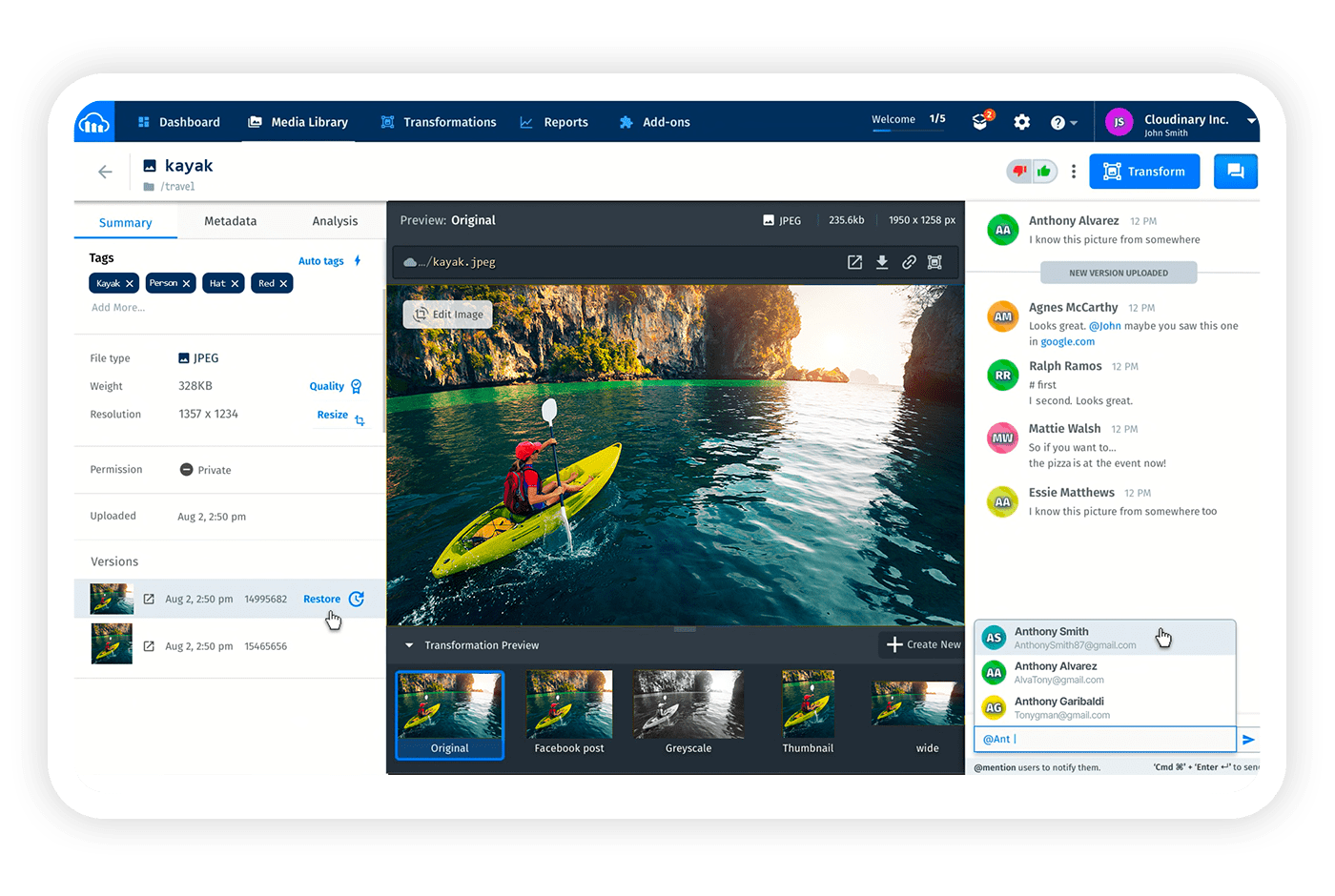Collapse the Transformation Preview section
1335x896 pixels.
[410, 645]
